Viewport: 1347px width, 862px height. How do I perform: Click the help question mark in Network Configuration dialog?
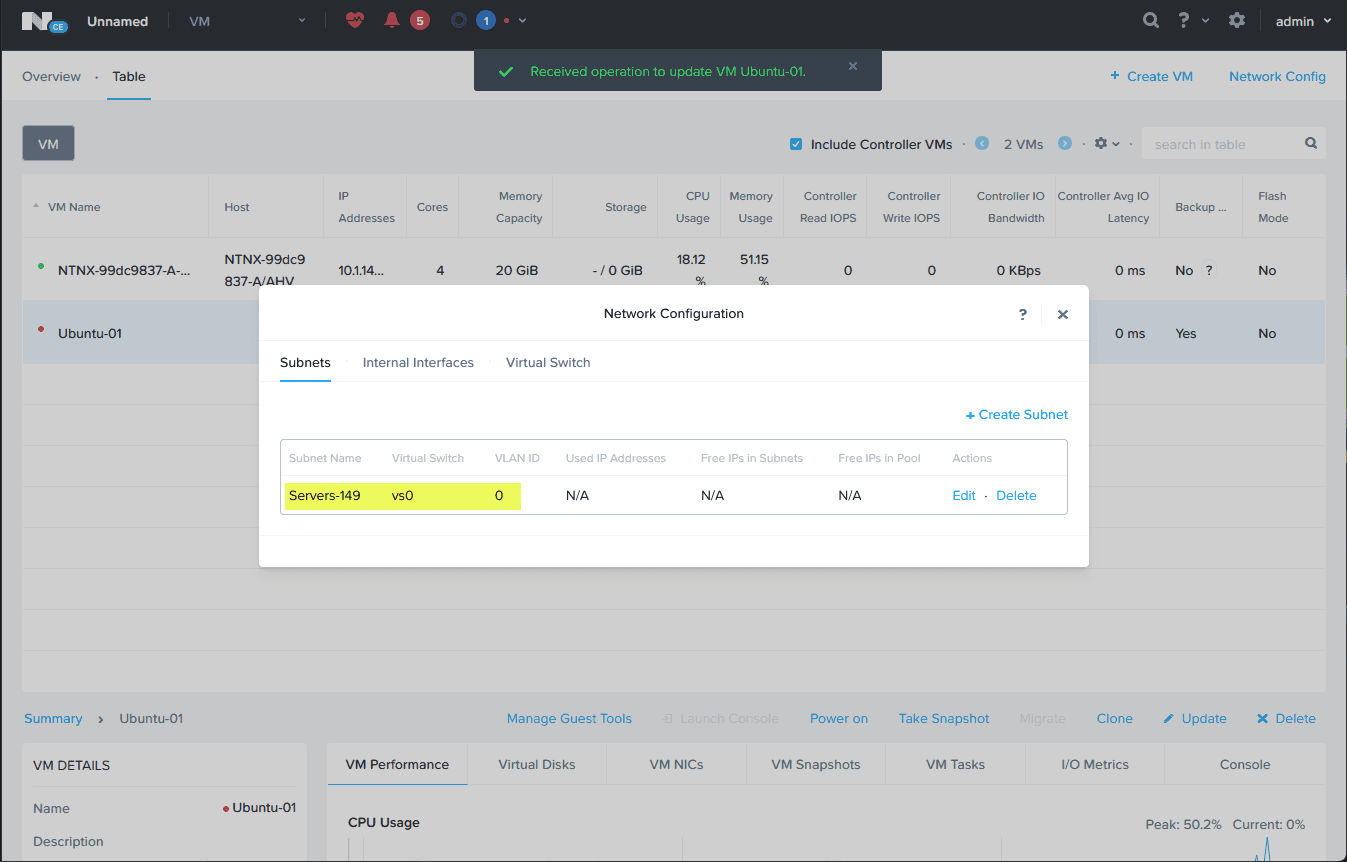(1022, 314)
